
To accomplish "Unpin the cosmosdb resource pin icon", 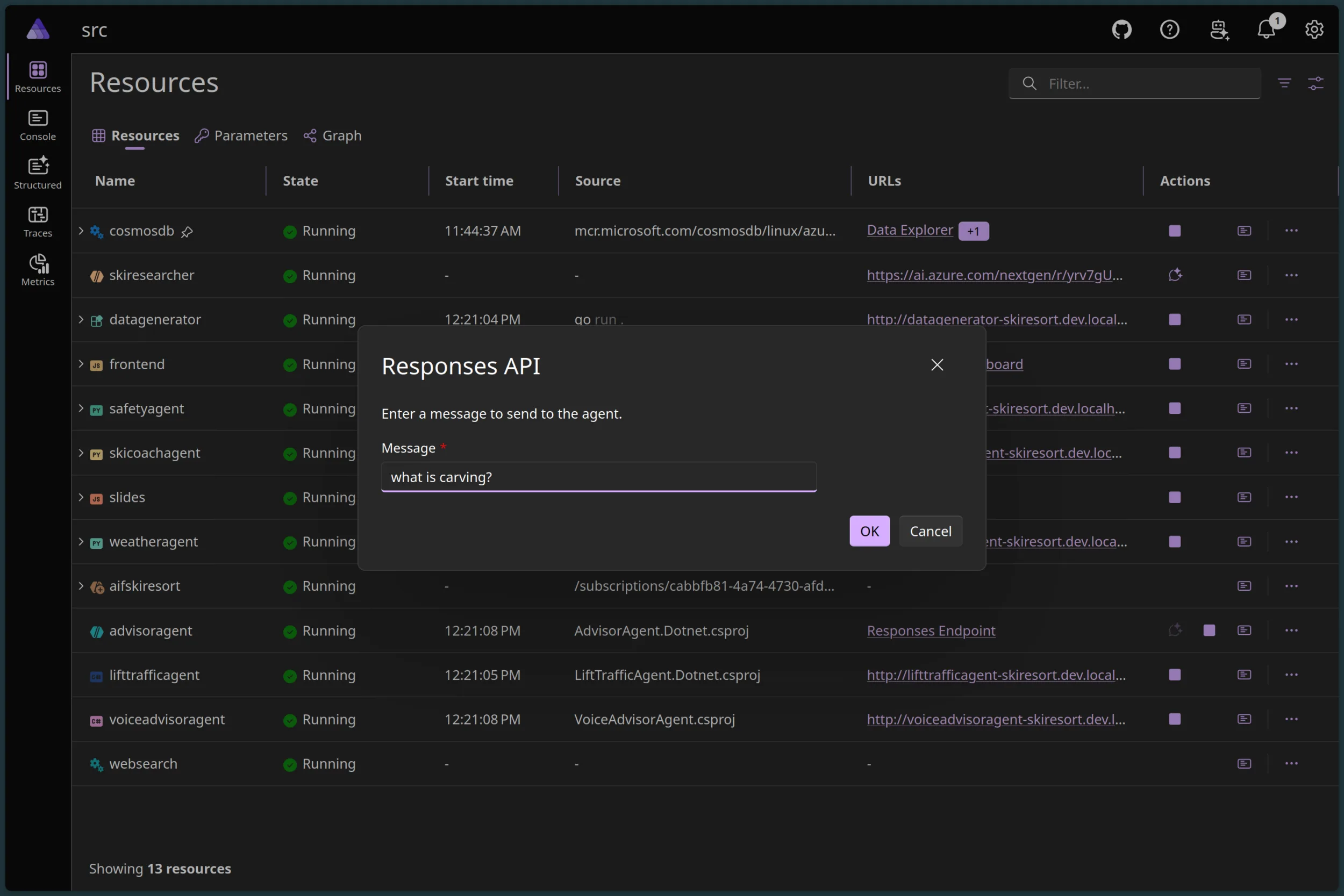I will click(187, 232).
